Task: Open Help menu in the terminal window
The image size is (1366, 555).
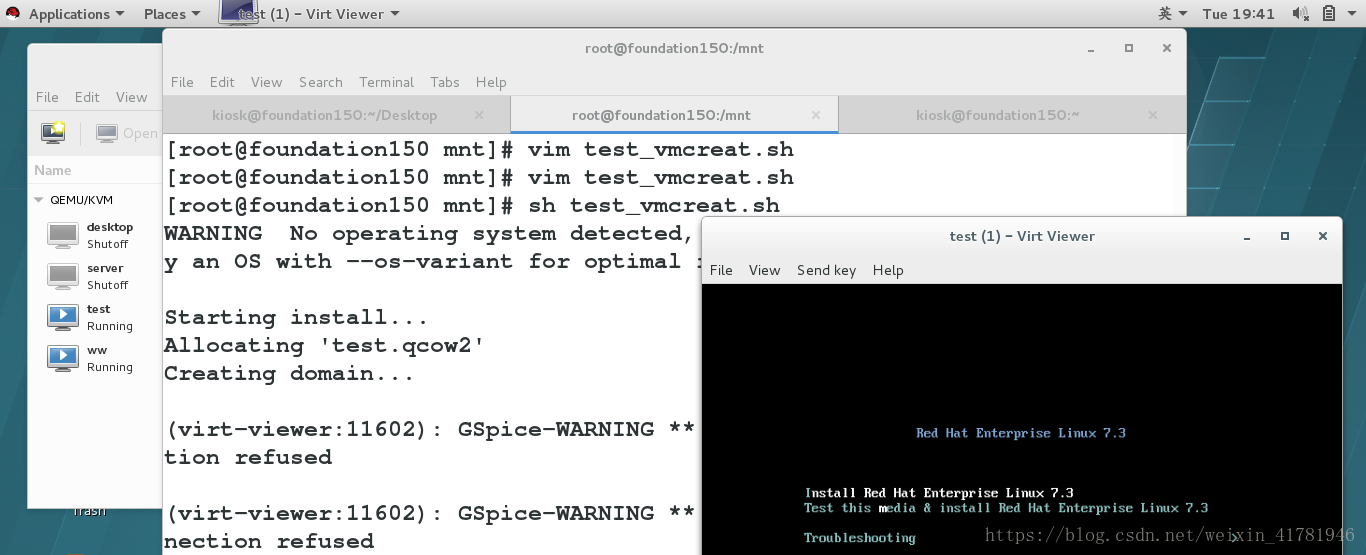Action: point(491,82)
